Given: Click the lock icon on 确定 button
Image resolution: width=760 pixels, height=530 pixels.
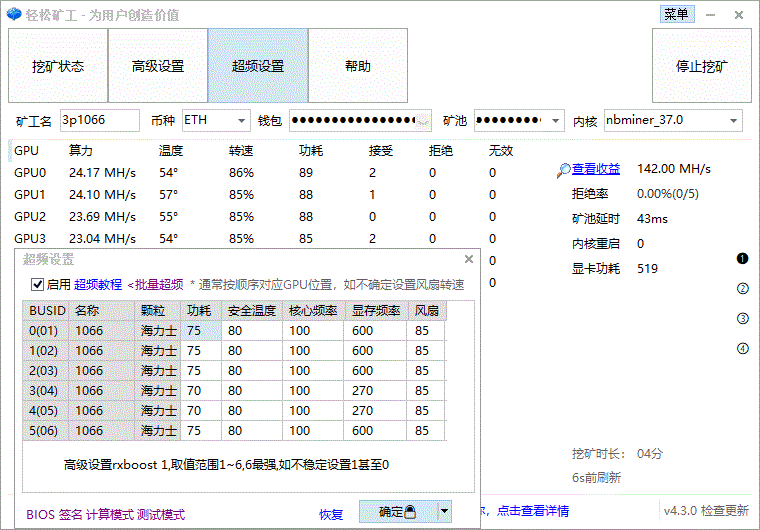Looking at the screenshot, I should click(410, 512).
